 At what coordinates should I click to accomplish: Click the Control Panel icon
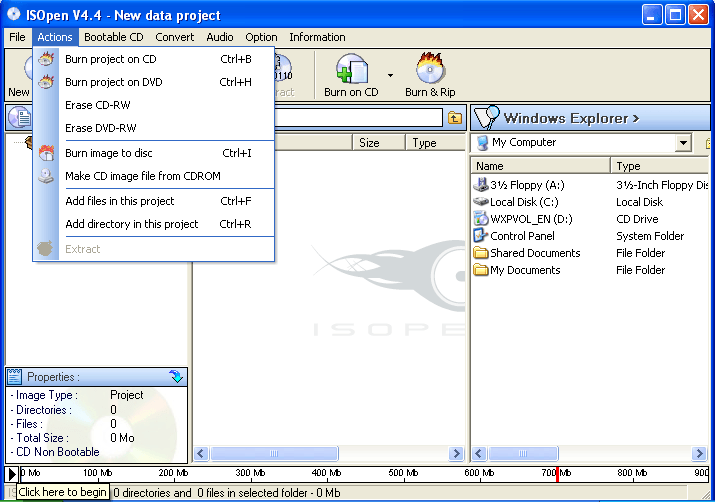481,236
